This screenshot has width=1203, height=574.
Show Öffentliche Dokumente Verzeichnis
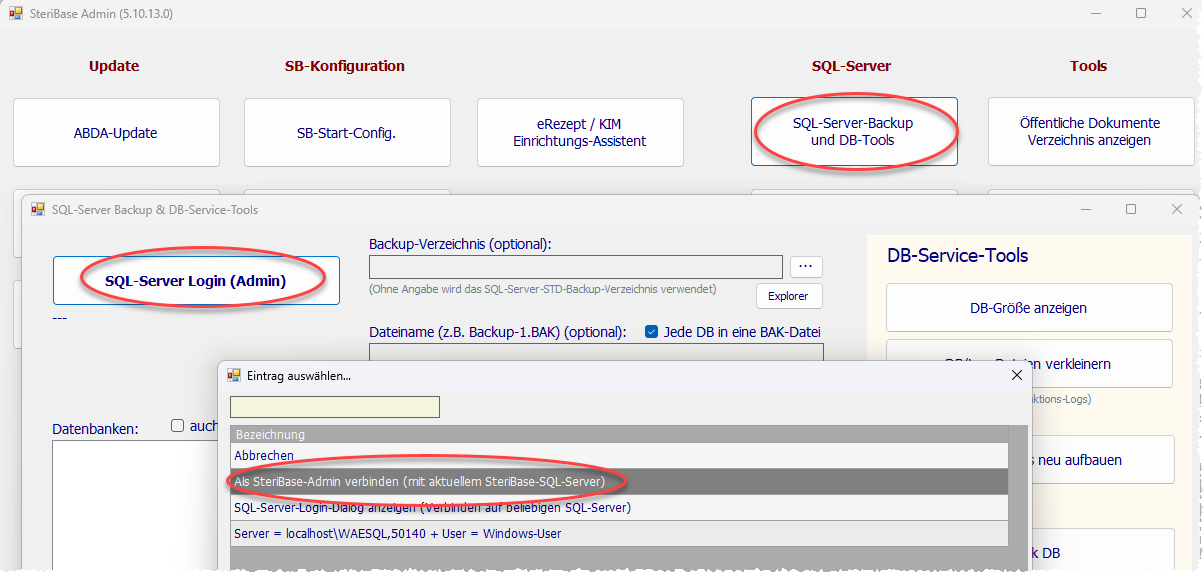click(1090, 132)
